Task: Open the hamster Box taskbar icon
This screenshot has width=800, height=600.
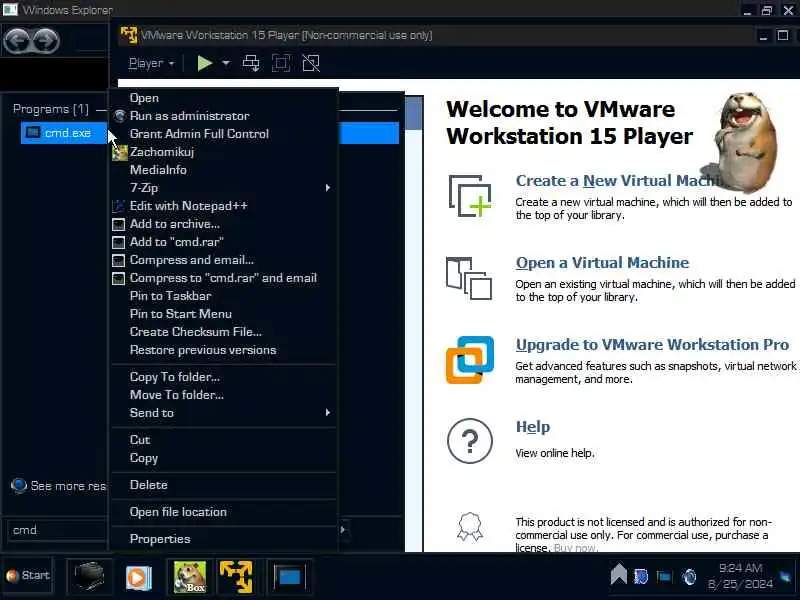Action: (190, 577)
